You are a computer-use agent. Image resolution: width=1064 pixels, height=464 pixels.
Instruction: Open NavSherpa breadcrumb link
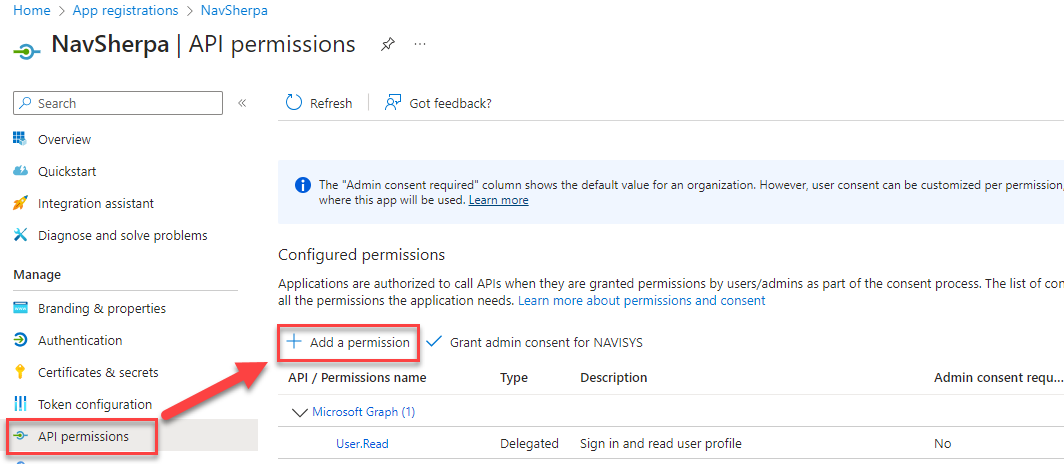click(x=234, y=11)
